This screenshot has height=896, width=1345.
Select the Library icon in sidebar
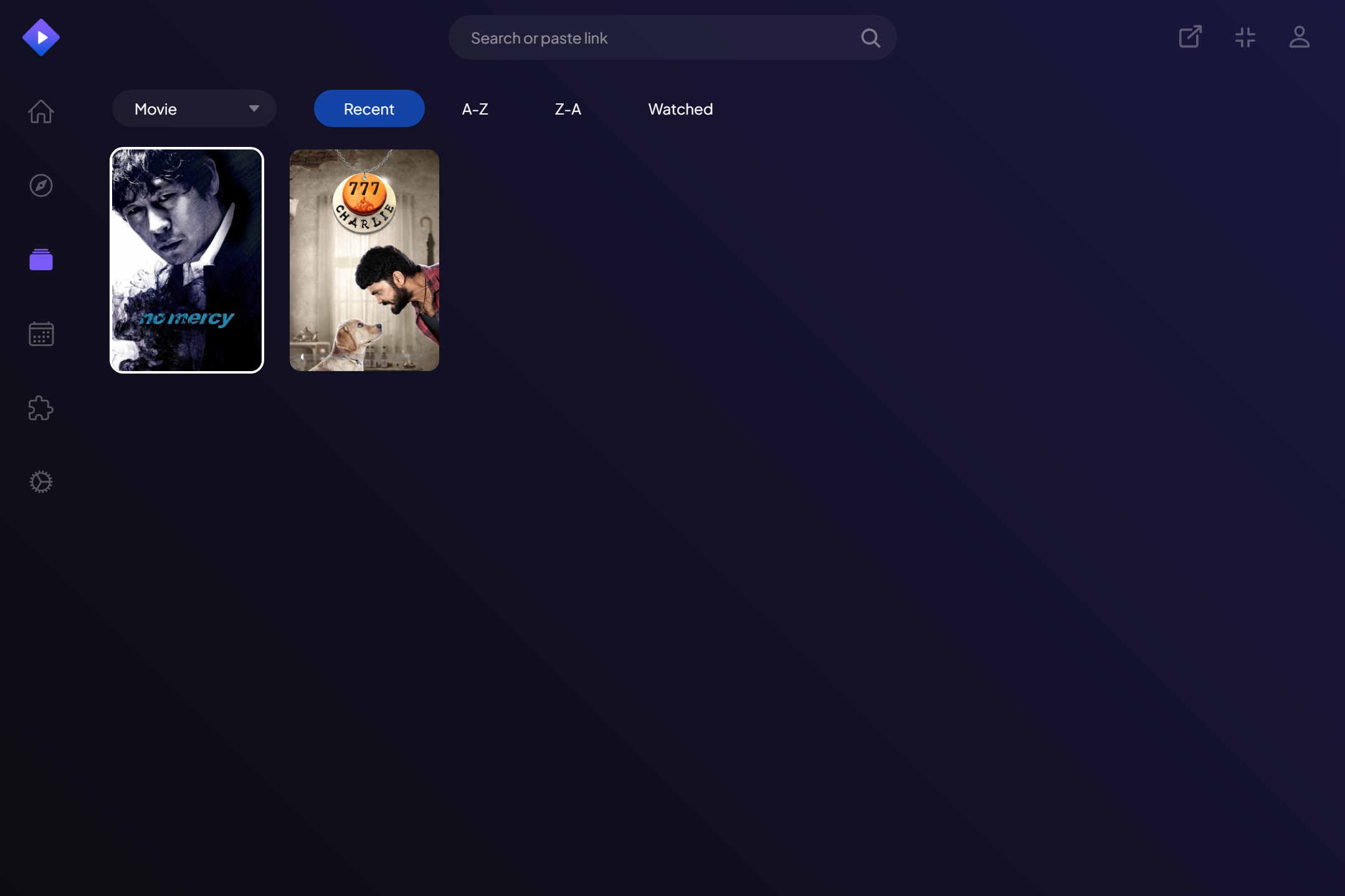click(41, 260)
